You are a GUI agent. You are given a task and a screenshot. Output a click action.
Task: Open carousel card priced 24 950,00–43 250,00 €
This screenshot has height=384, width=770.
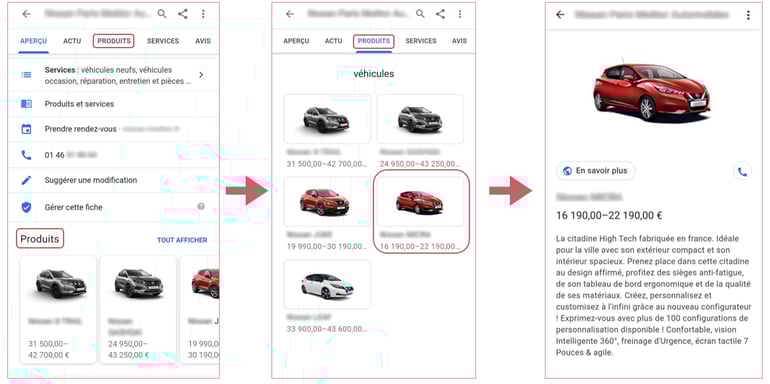pyautogui.click(x=138, y=309)
